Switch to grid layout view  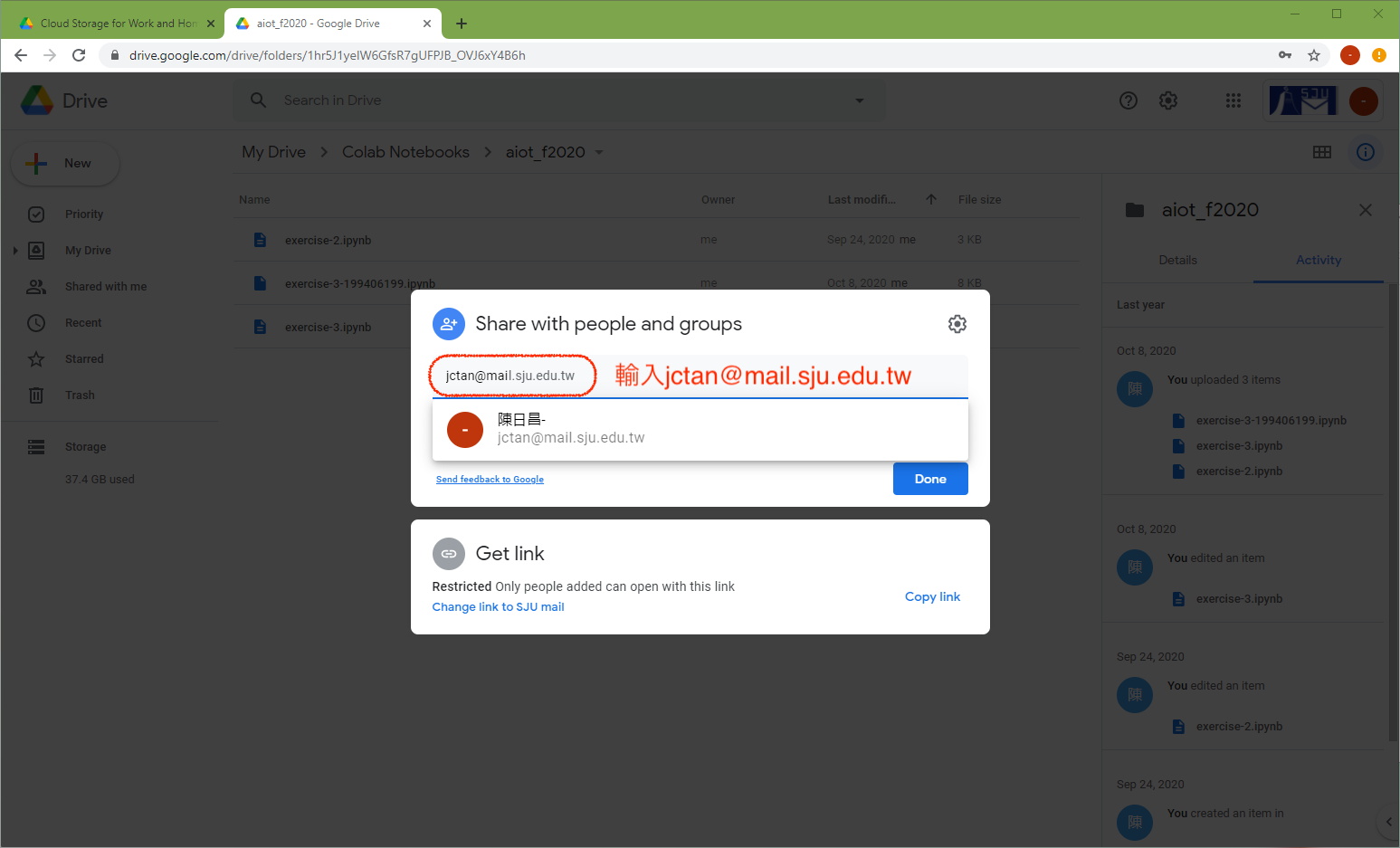1321,152
